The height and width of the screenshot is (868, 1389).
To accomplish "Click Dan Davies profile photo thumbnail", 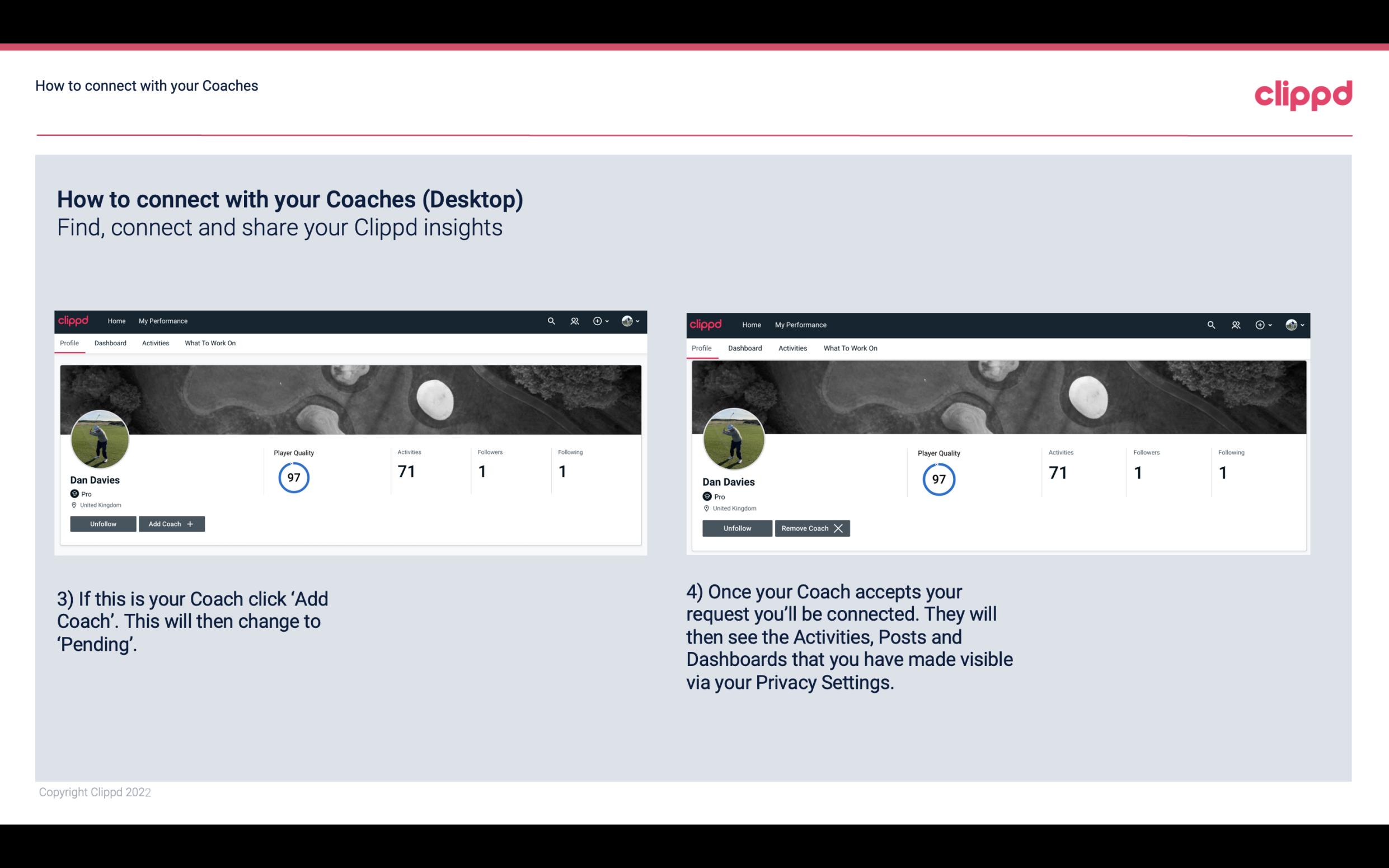I will click(x=99, y=439).
